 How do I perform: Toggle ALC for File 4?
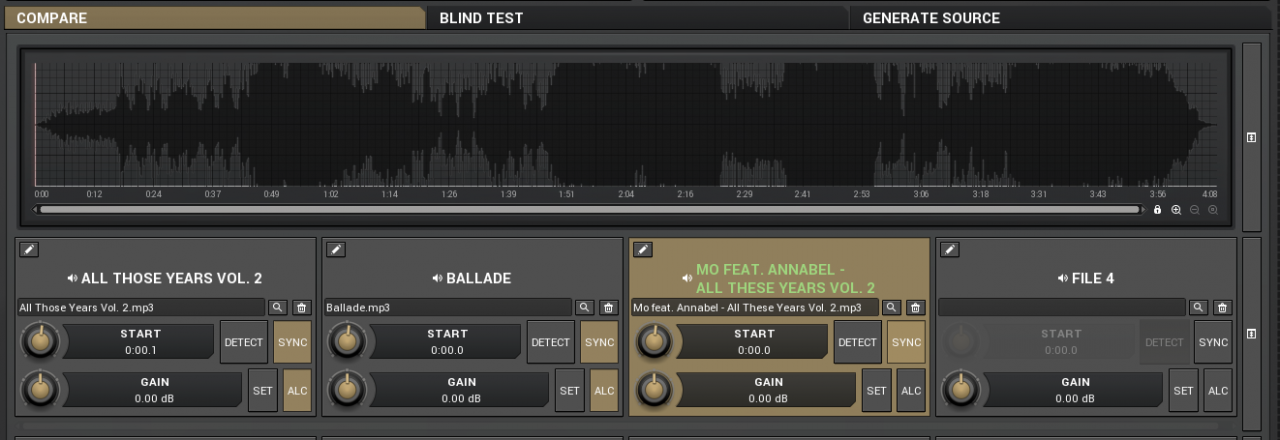pos(1219,390)
